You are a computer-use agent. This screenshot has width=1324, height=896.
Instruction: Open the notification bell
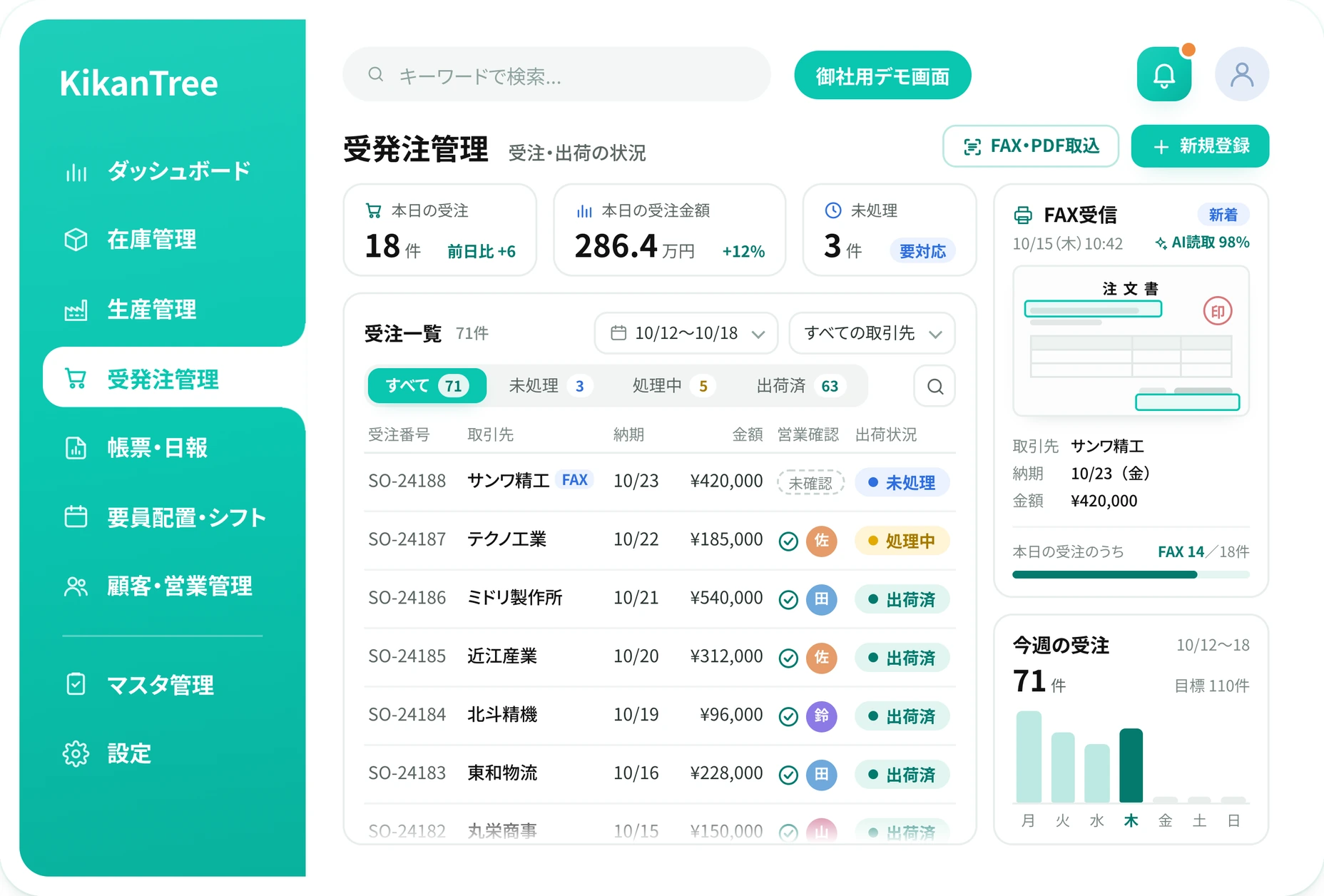1163,74
